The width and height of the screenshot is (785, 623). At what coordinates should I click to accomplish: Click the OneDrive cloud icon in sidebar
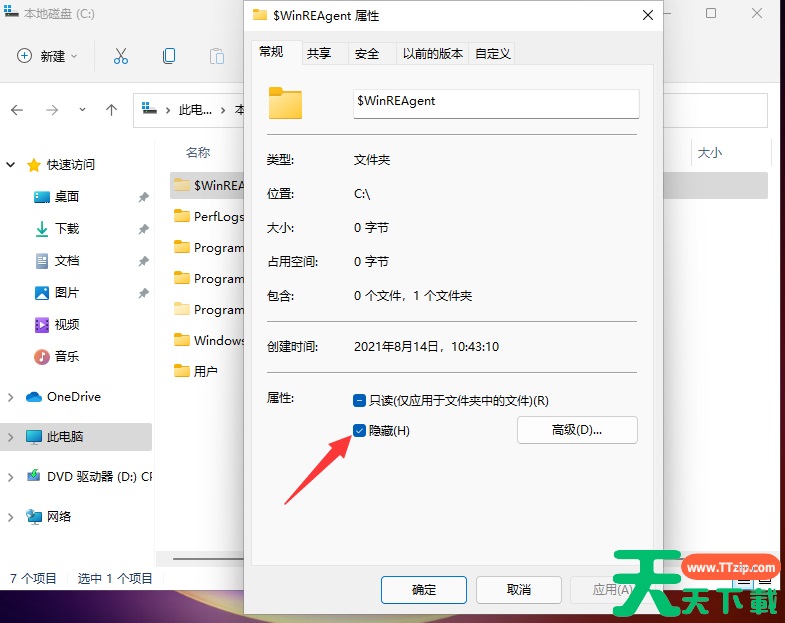click(34, 397)
